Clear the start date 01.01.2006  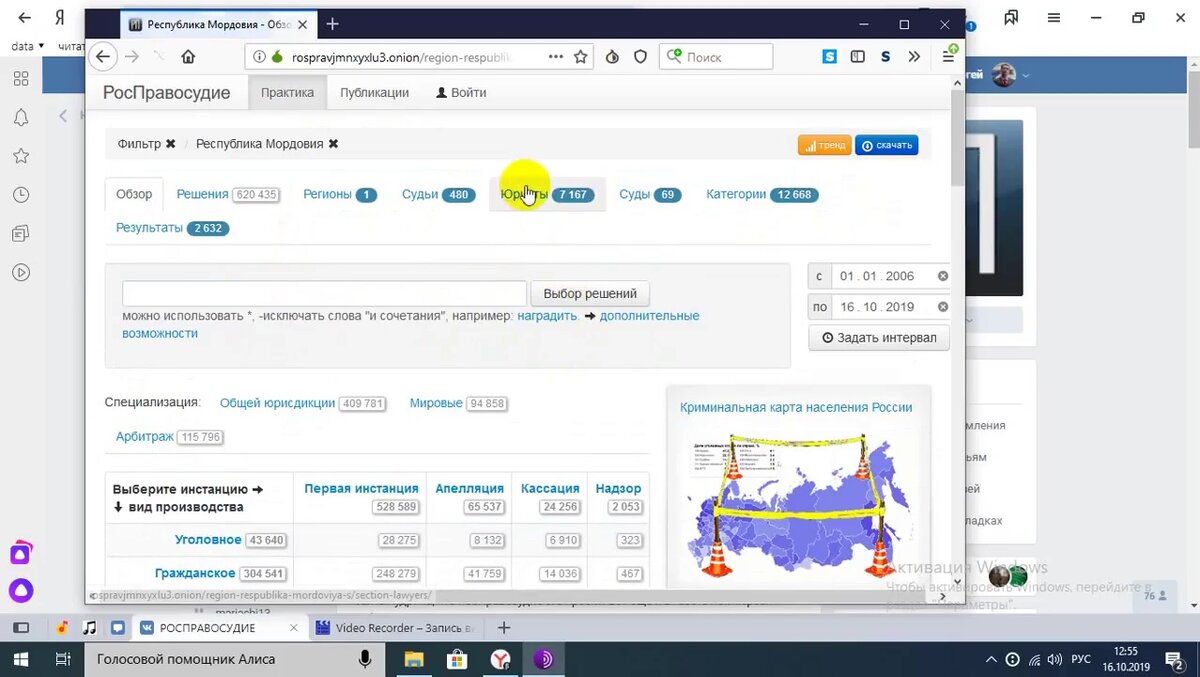click(x=942, y=276)
